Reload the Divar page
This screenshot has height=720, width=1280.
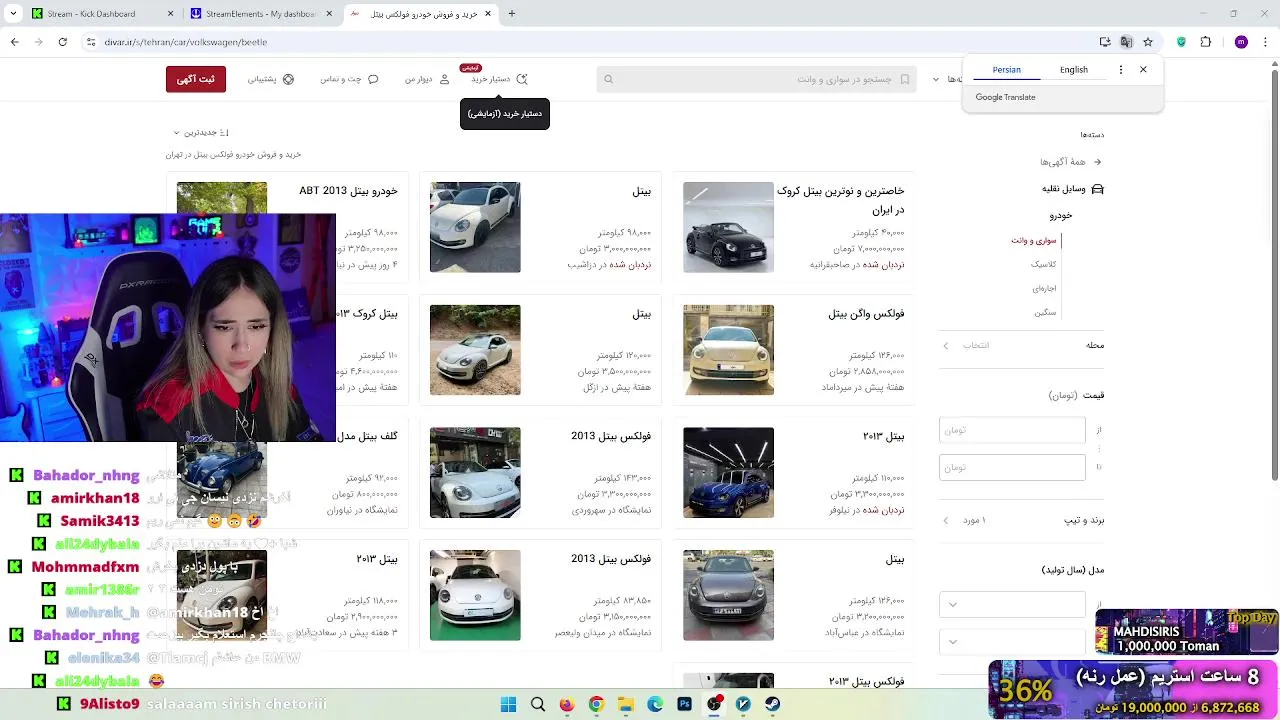point(62,42)
